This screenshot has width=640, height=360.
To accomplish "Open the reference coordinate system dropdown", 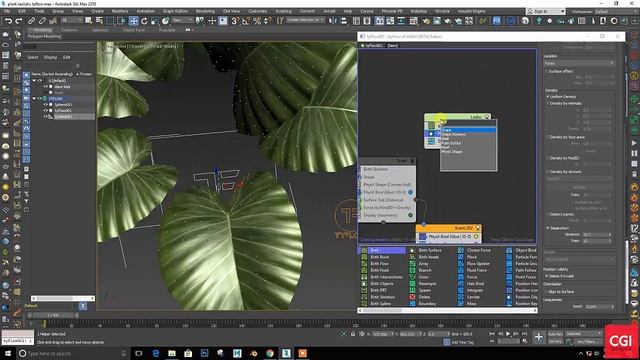I will coord(182,20).
